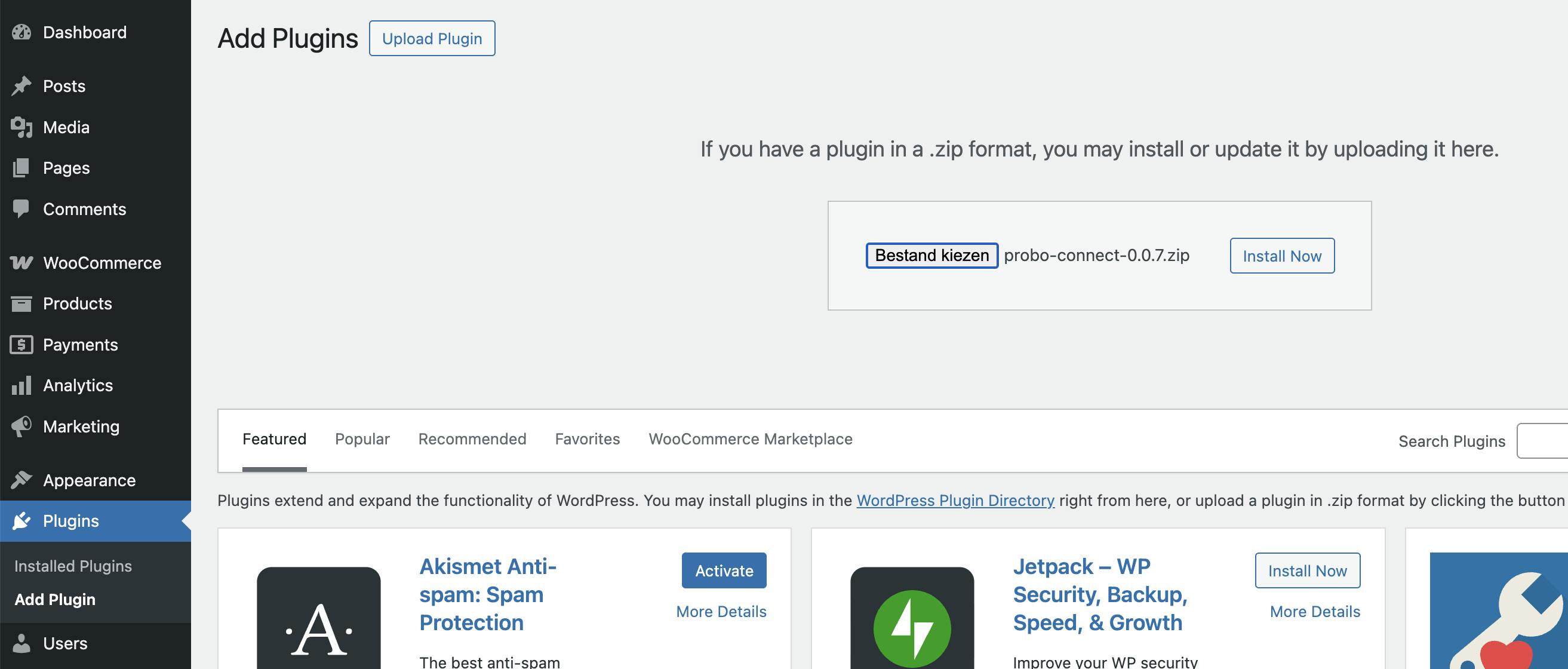Viewport: 1568px width, 669px height.
Task: Click the Analytics bar chart icon
Action: click(21, 385)
